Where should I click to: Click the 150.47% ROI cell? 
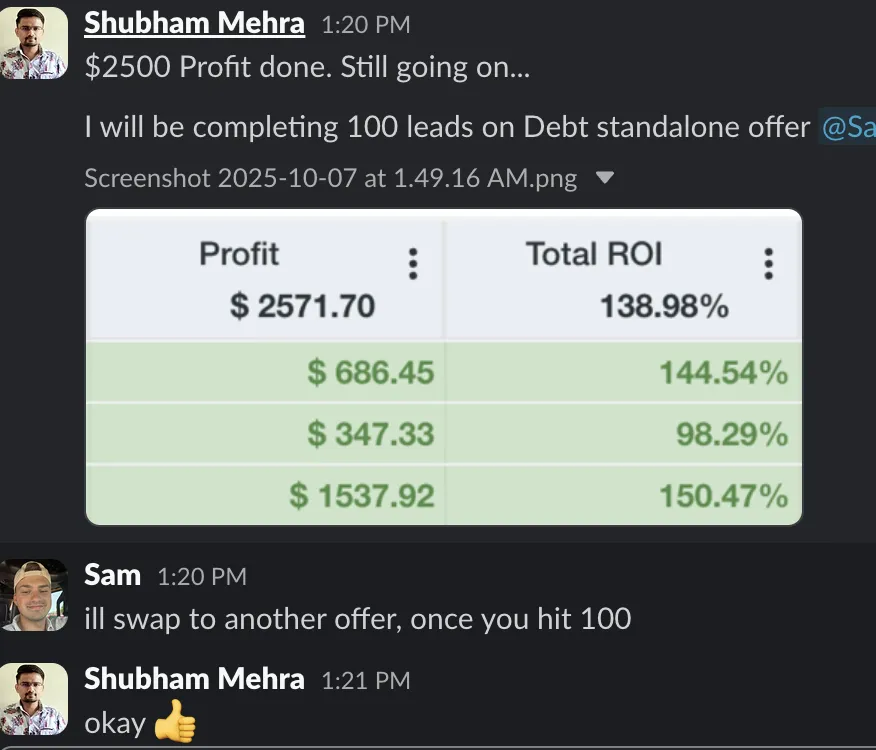[x=723, y=495]
